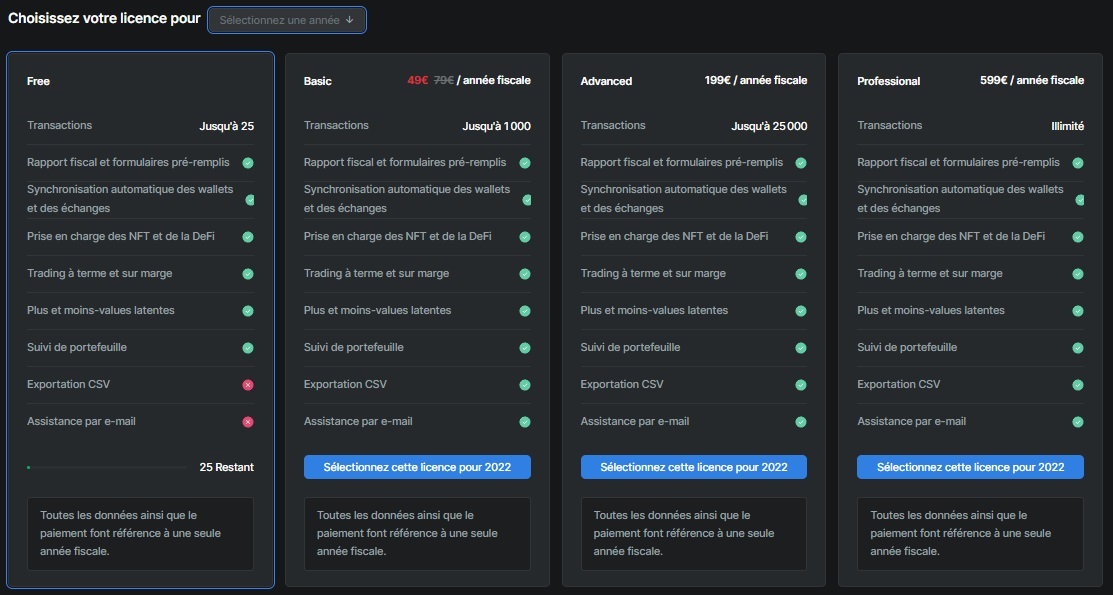This screenshot has width=1113, height=595.
Task: Click the down arrow in the year selector
Action: click(x=349, y=20)
